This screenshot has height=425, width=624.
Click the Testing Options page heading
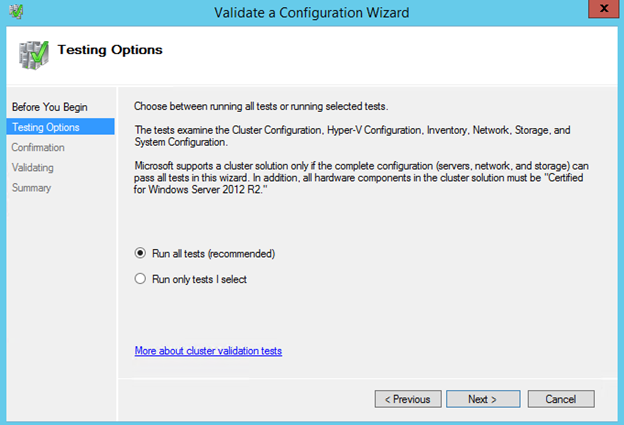(110, 49)
